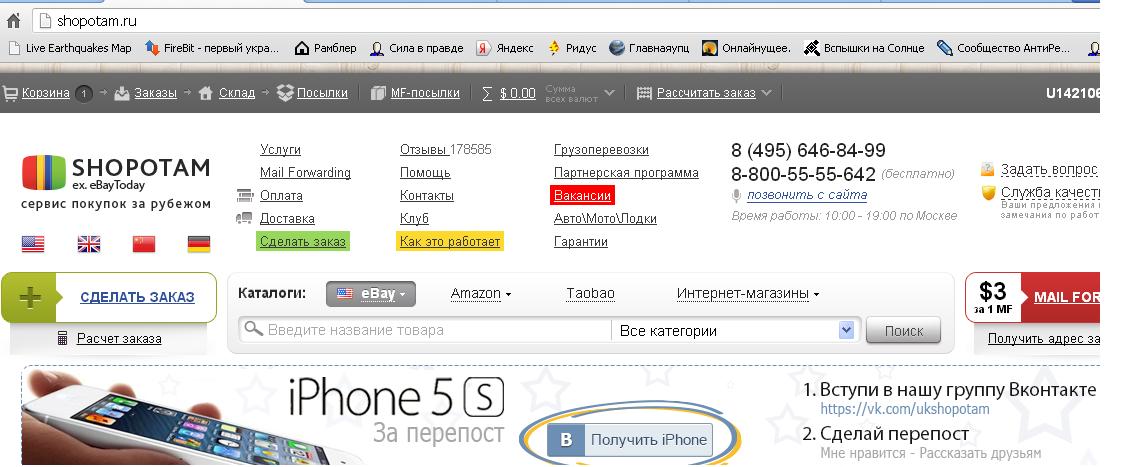Click the green plus order icon
Viewport: 1123px width, 467px height.
[x=29, y=298]
